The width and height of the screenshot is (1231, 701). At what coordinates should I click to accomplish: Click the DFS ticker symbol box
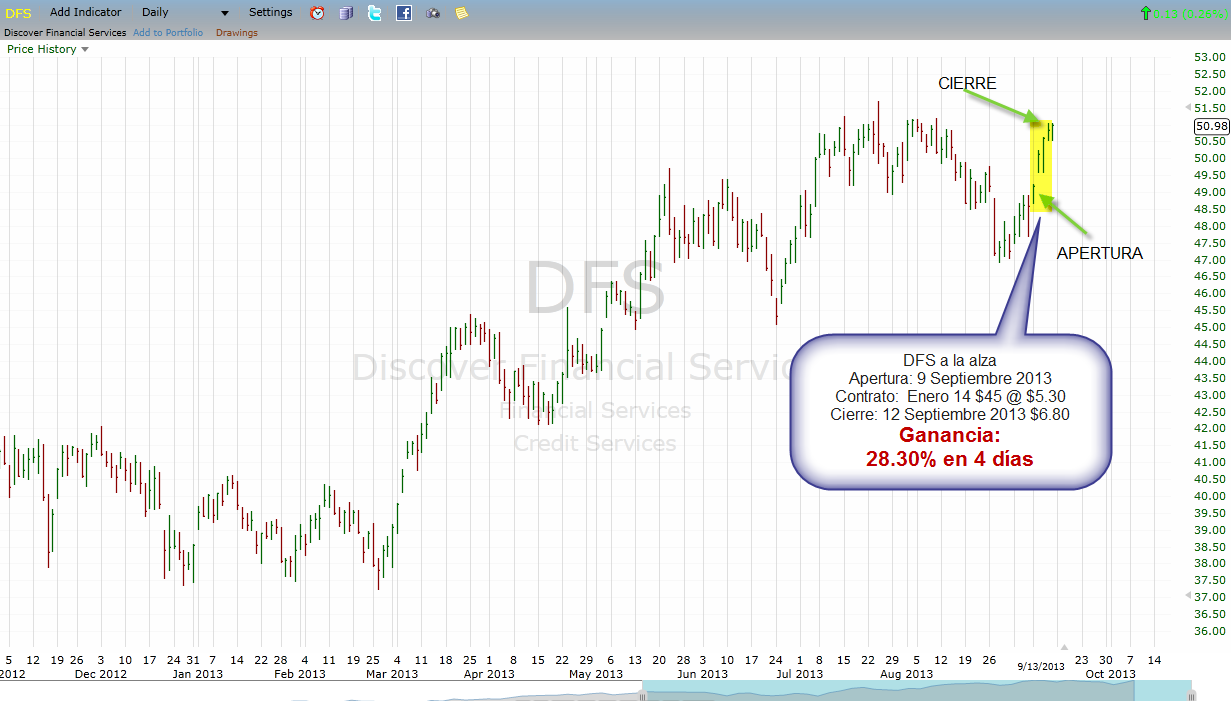pyautogui.click(x=19, y=13)
